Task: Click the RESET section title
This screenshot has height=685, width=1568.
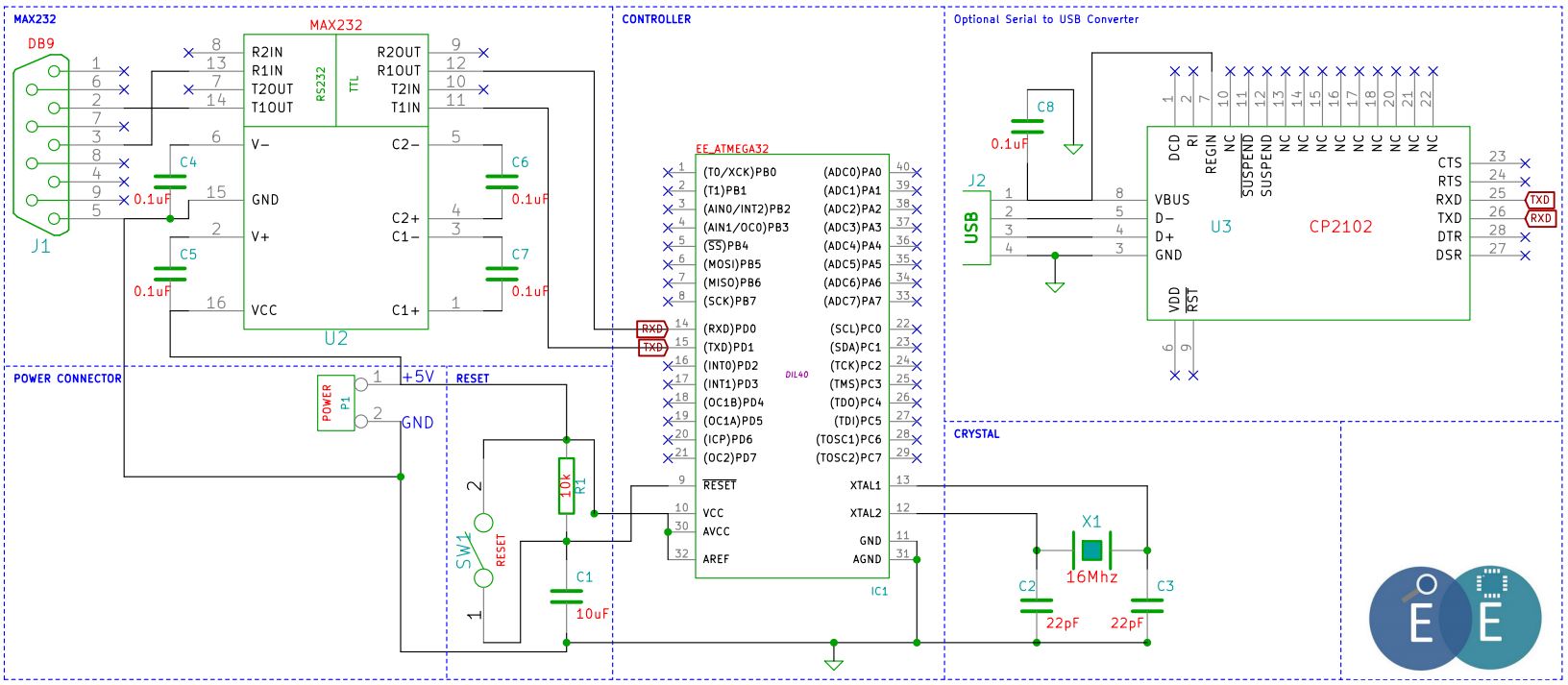Action: click(x=473, y=379)
